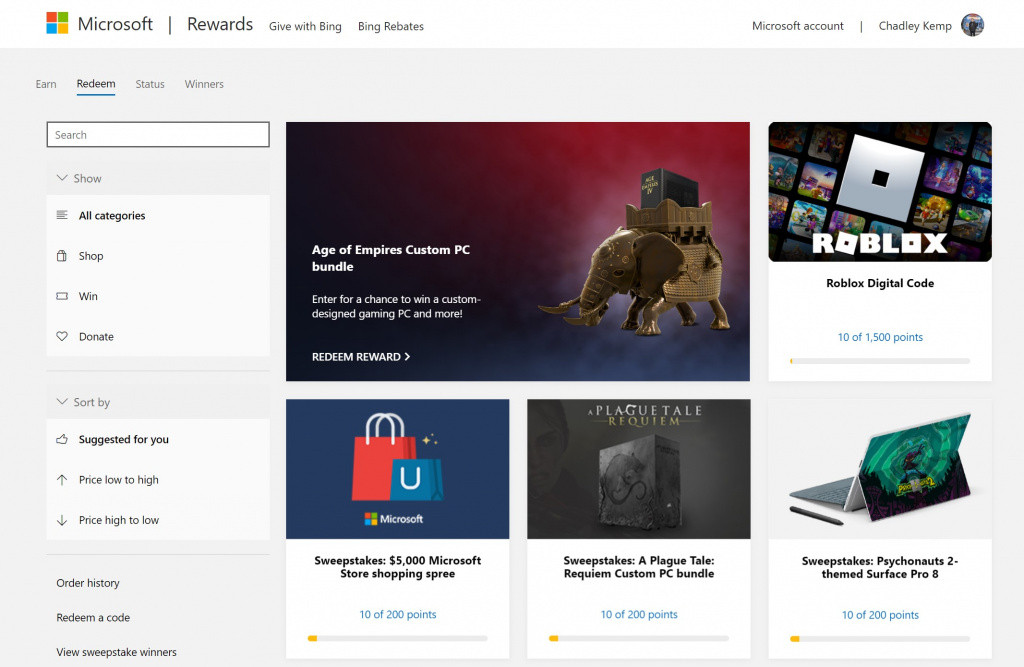Click the Donate heart icon
Image resolution: width=1024 pixels, height=667 pixels.
tap(62, 337)
